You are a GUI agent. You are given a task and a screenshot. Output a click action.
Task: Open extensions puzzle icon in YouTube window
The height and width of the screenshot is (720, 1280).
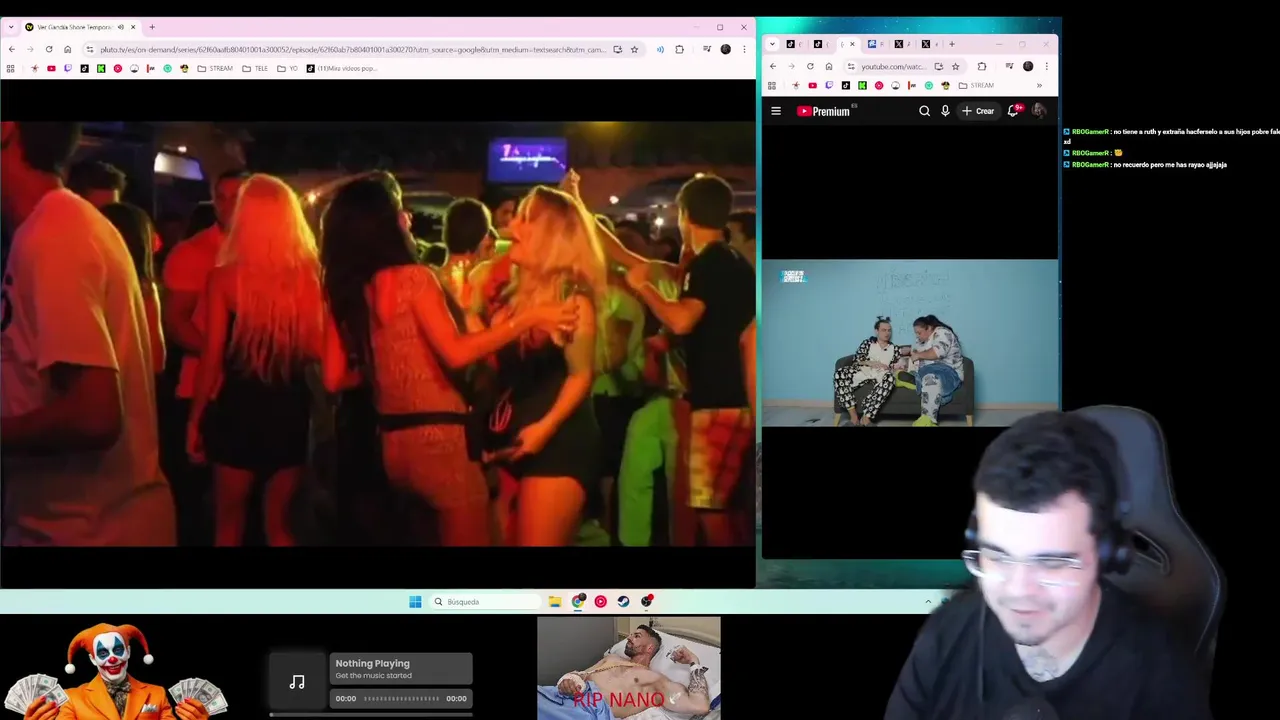pyautogui.click(x=981, y=66)
